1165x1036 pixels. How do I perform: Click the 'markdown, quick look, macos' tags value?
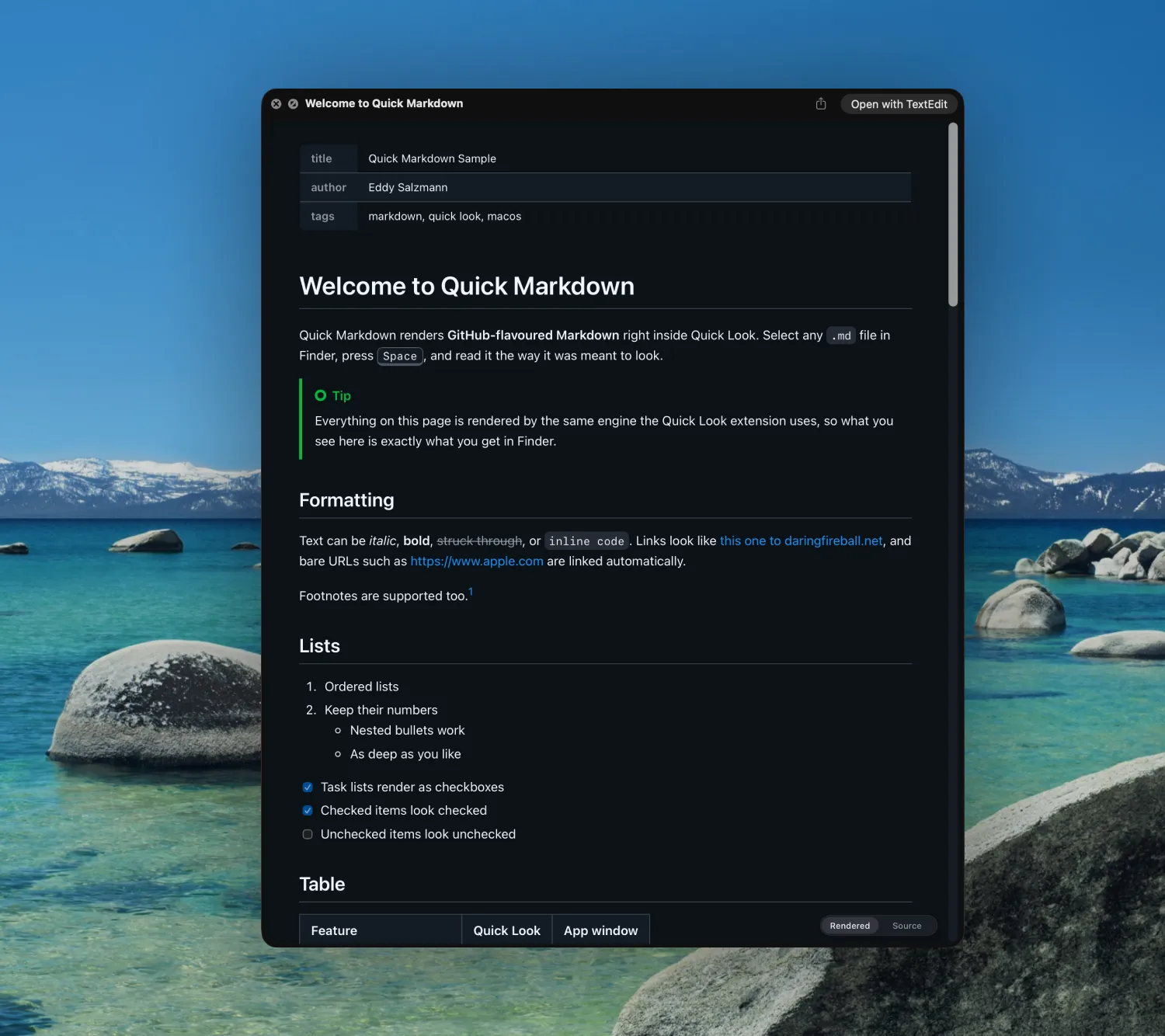pos(444,216)
